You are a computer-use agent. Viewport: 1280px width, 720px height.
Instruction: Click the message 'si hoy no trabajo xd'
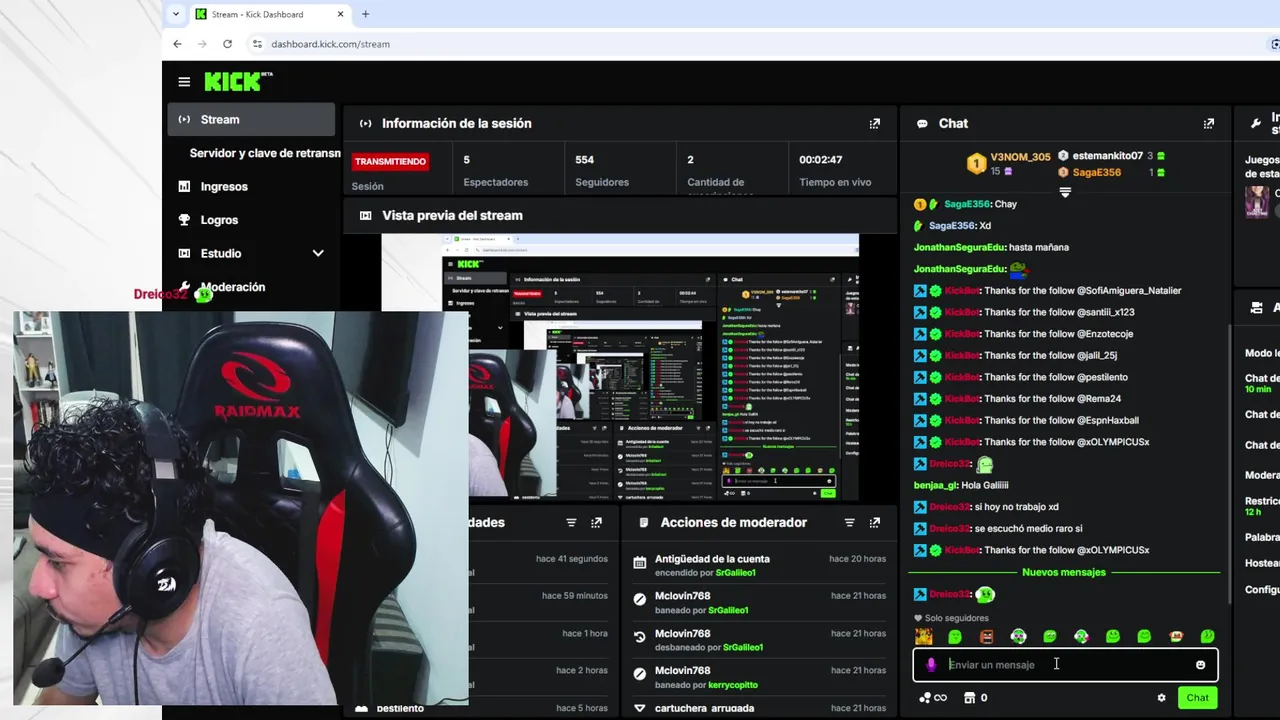1016,507
